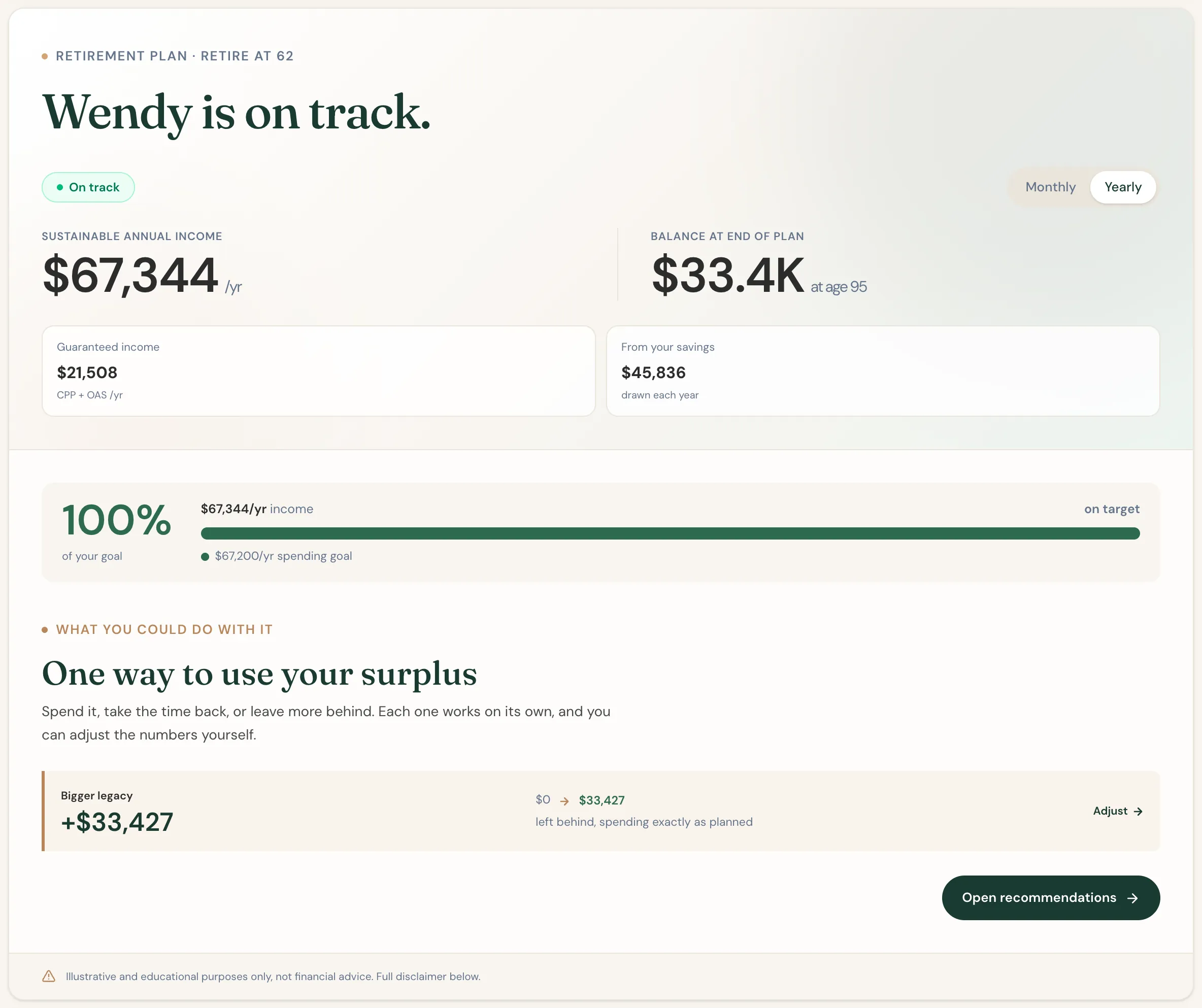
Task: Open the Guaranteed income card
Action: click(x=318, y=371)
